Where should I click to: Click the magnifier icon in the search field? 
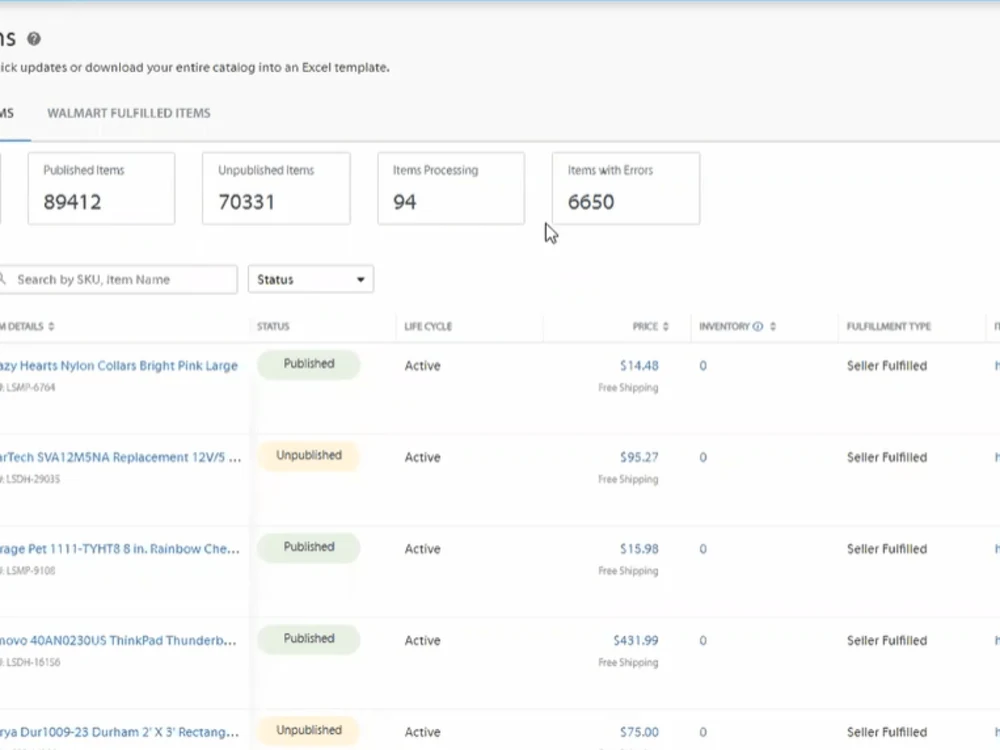pos(4,279)
